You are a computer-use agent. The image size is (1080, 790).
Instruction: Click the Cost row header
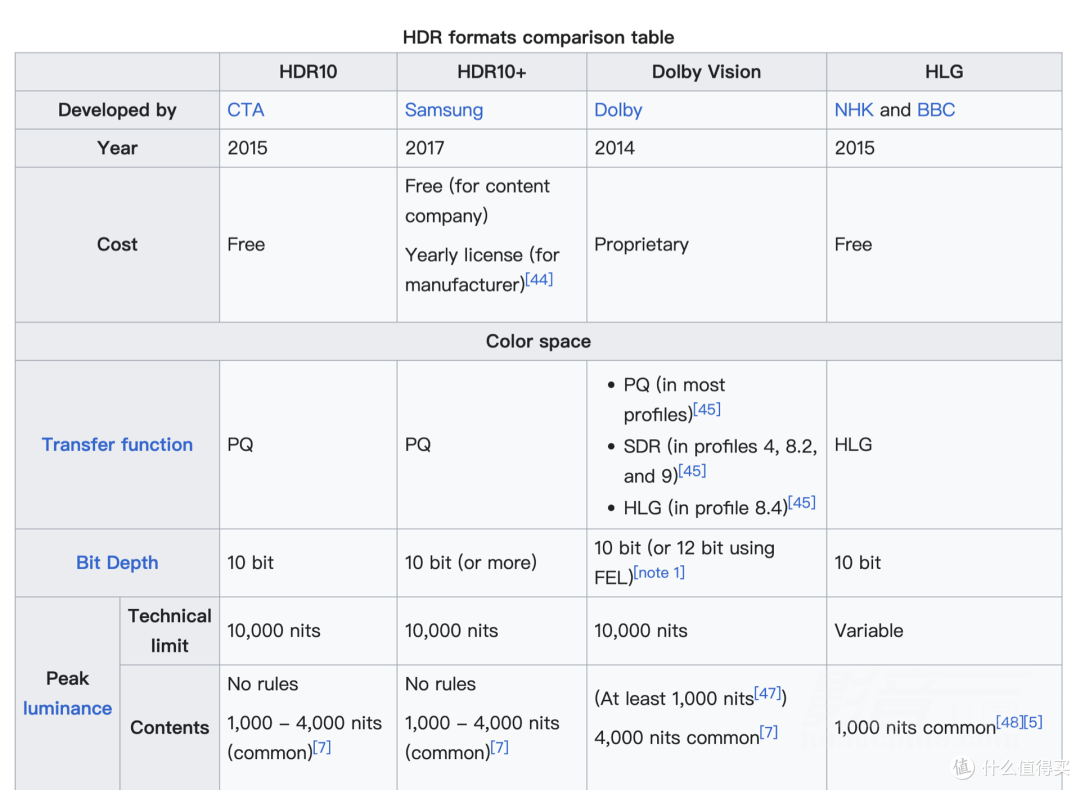point(117,245)
